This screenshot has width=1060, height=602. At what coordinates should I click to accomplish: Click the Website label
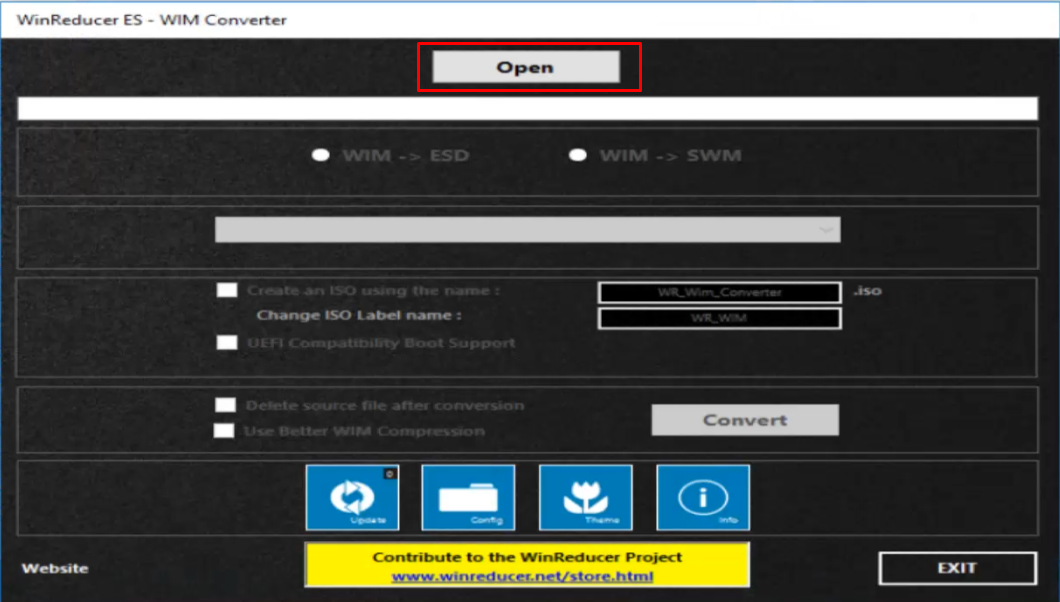pyautogui.click(x=56, y=567)
